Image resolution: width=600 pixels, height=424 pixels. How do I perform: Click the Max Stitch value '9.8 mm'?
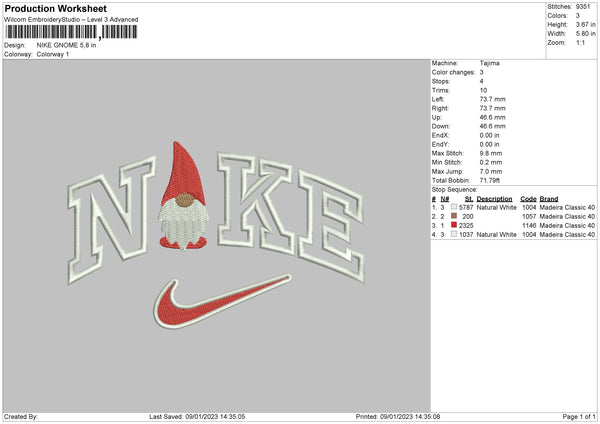491,153
